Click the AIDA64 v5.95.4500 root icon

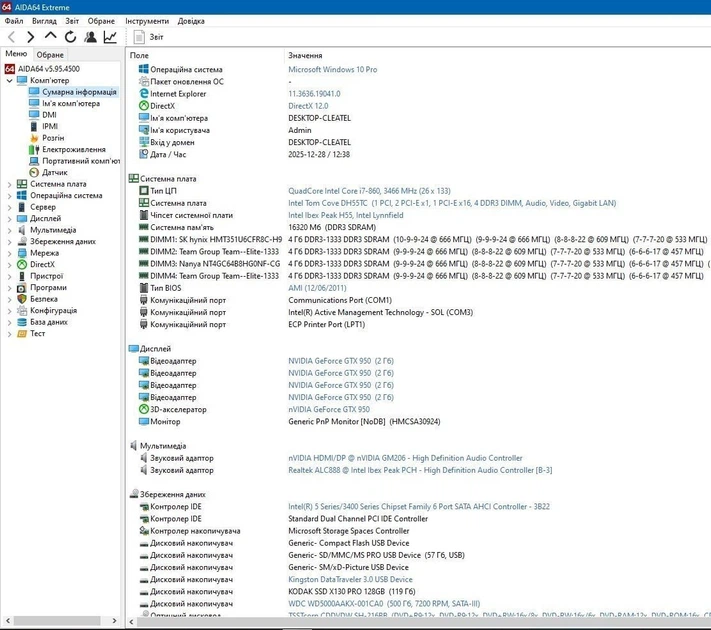(10, 69)
